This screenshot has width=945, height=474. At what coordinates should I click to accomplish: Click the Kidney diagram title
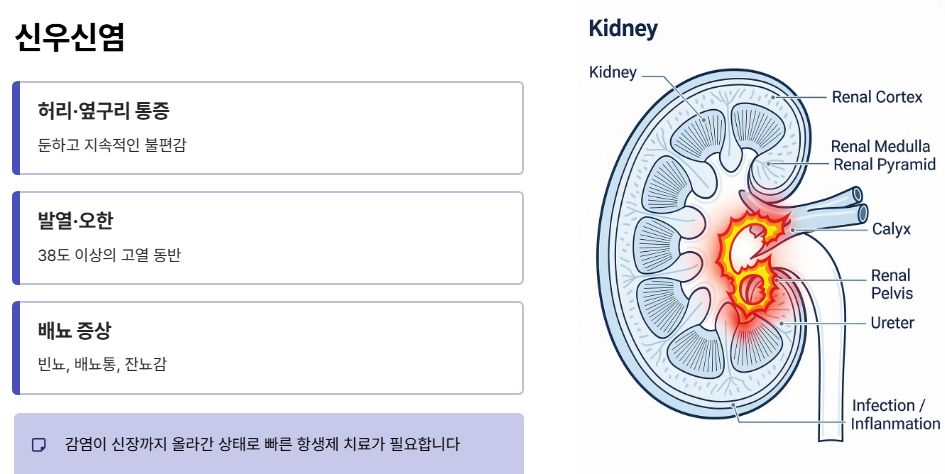(x=623, y=28)
